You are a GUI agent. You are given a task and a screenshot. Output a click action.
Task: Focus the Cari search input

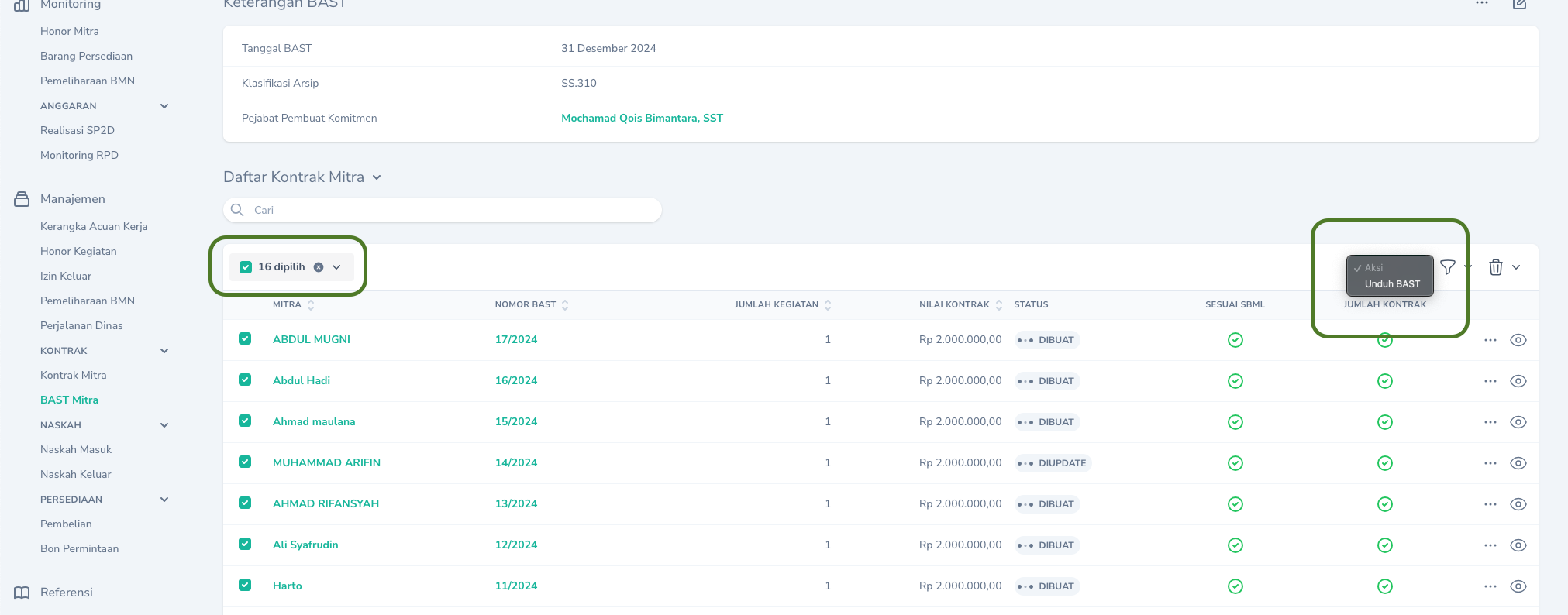point(443,210)
